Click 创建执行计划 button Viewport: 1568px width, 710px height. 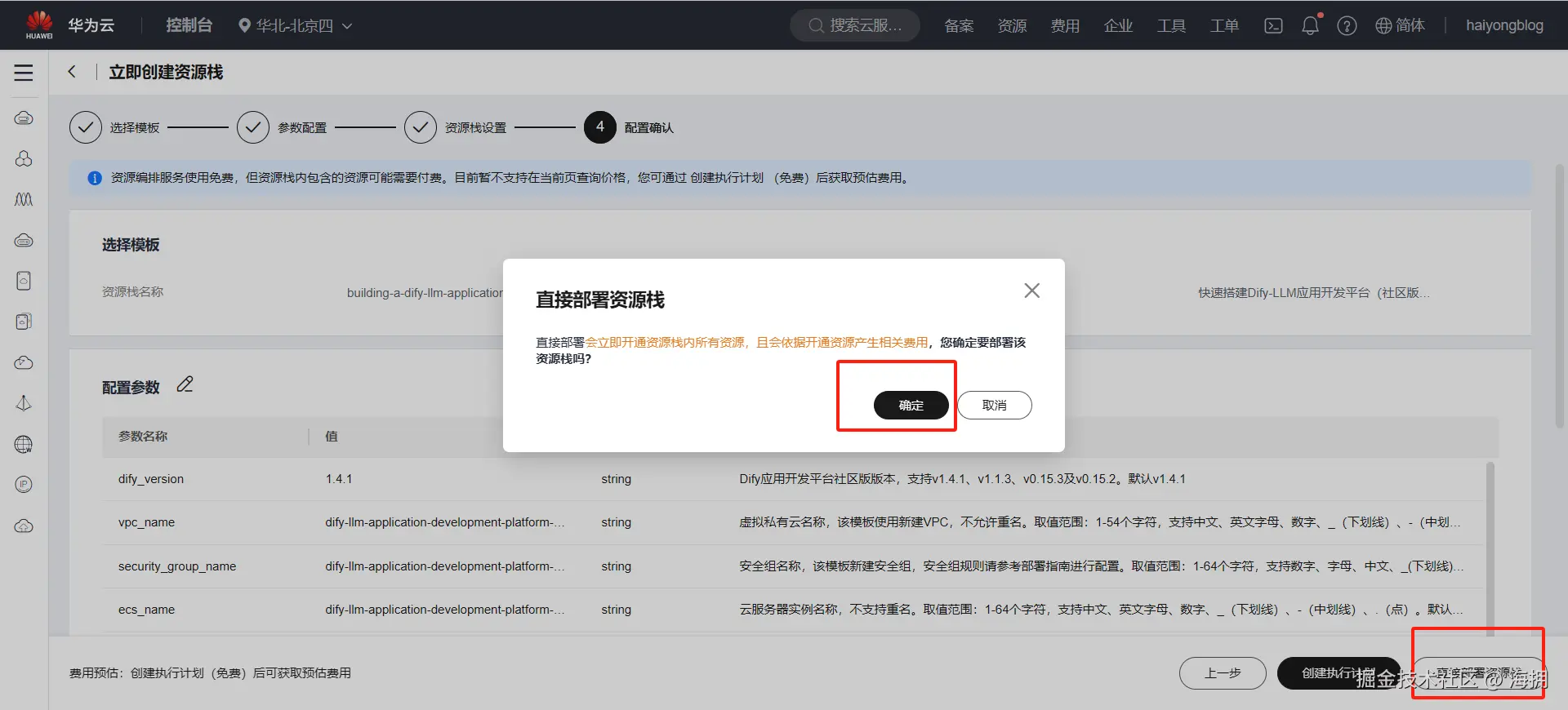[1339, 673]
